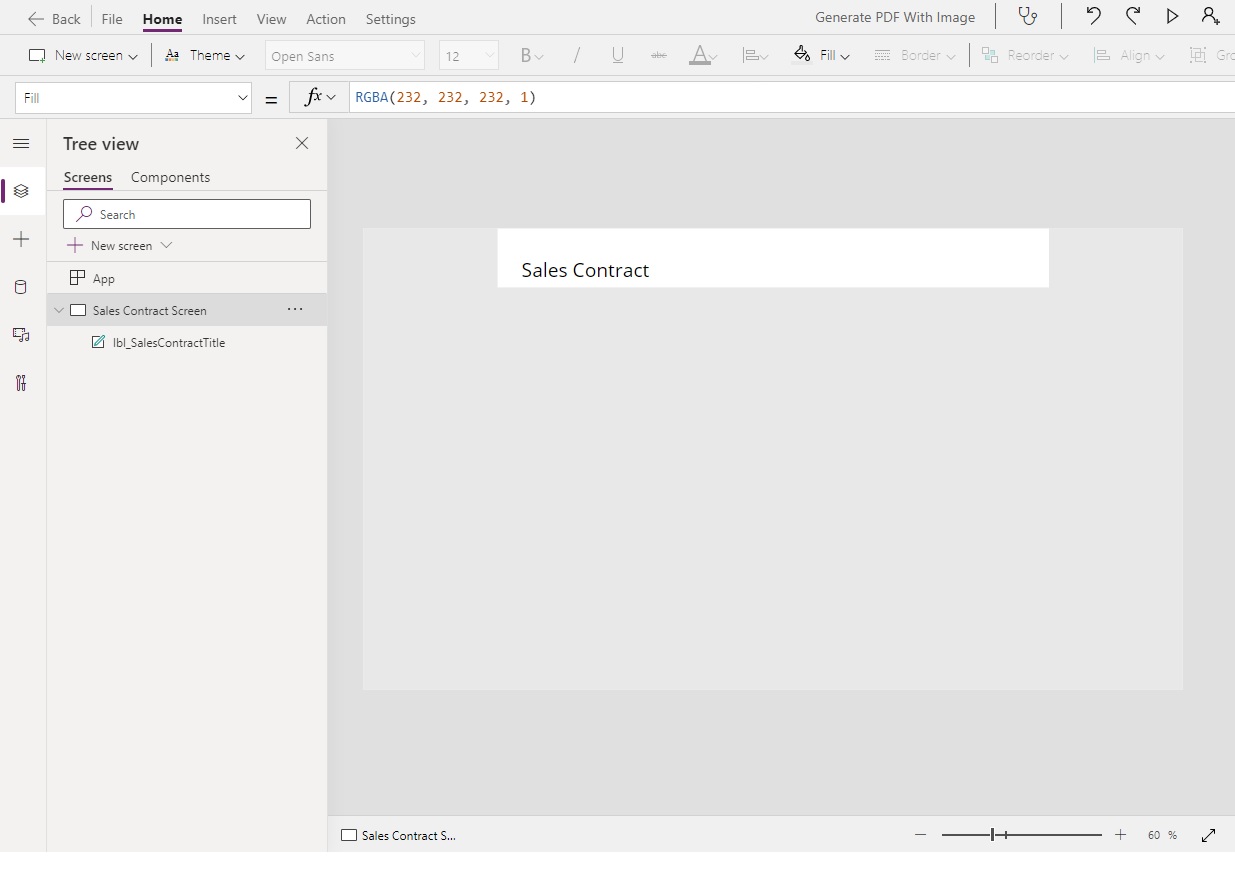The width and height of the screenshot is (1235, 872).
Task: Toggle bold formatting in the ribbon
Action: click(527, 55)
